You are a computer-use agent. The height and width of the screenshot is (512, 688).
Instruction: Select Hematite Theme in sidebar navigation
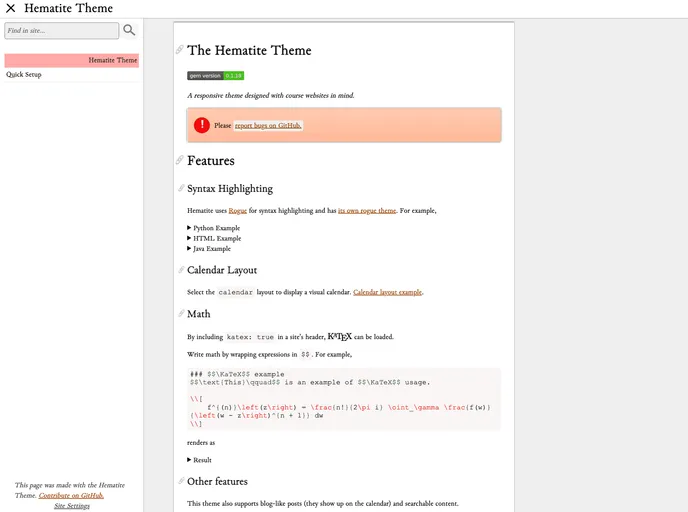112,61
